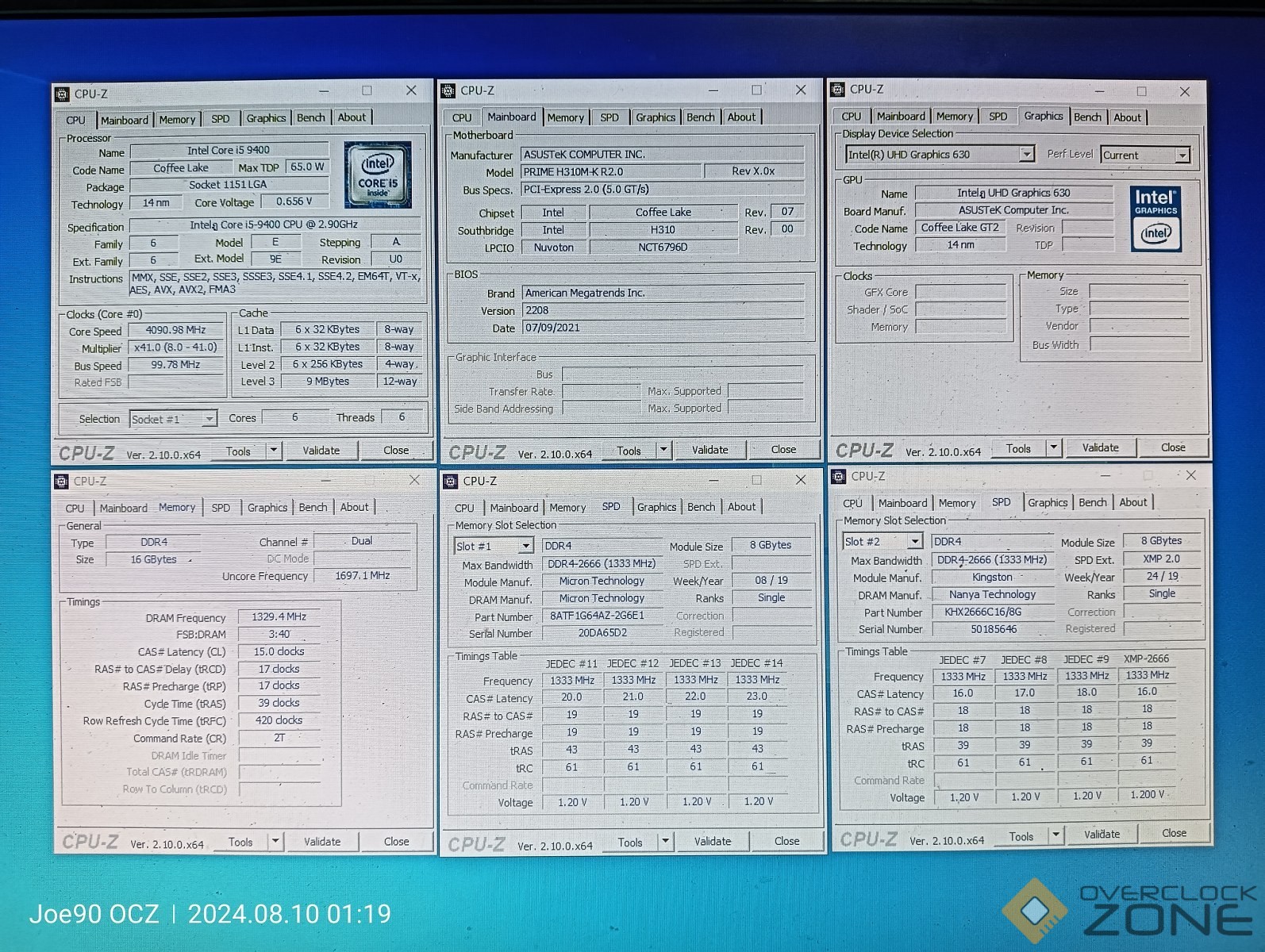Switch to the CPU tab in the Timings window

click(75, 509)
